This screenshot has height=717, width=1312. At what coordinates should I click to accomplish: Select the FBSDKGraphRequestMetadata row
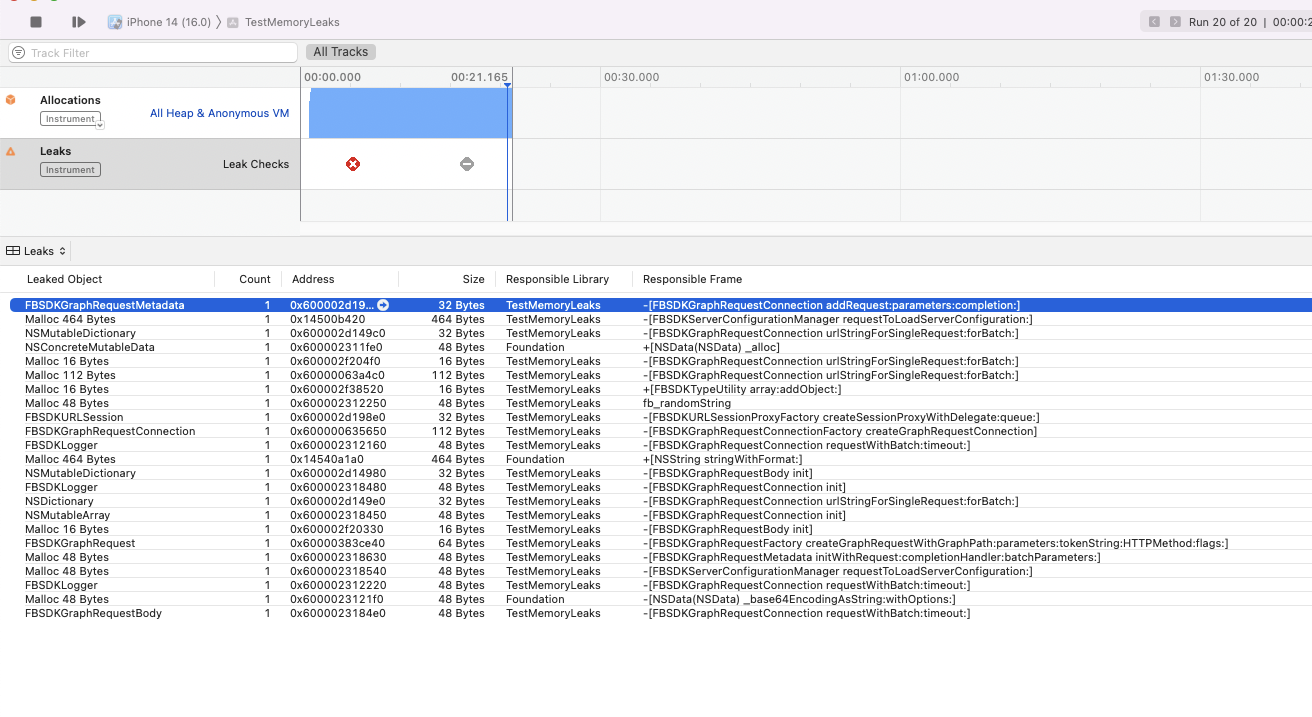coord(660,305)
